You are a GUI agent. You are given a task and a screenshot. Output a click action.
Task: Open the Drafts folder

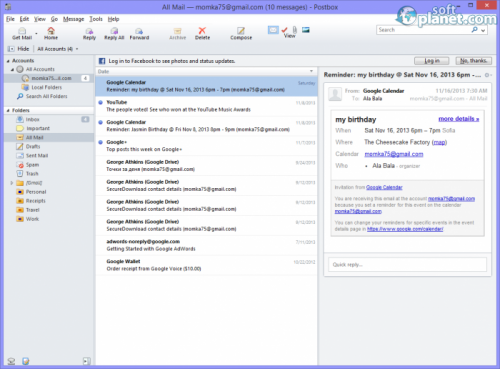click(33, 146)
